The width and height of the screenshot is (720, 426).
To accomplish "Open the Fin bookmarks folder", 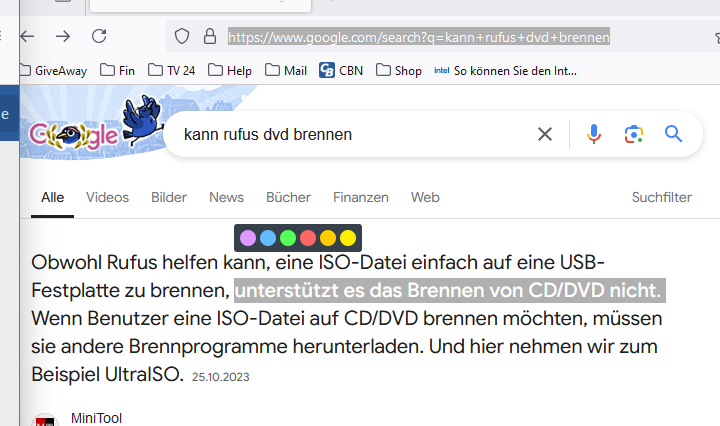I will [x=118, y=71].
